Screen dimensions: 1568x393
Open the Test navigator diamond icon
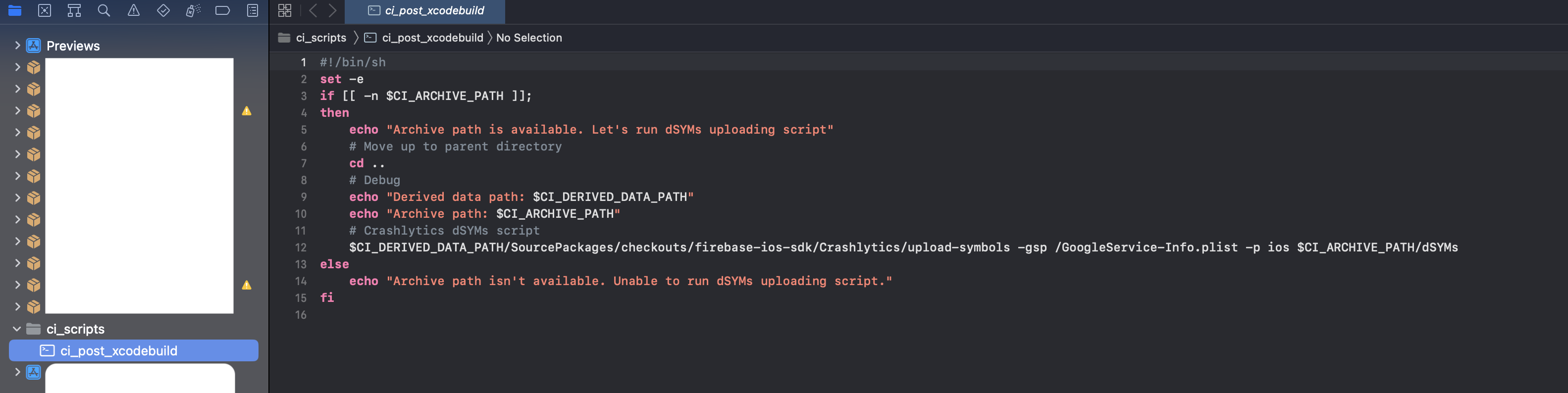coord(163,10)
